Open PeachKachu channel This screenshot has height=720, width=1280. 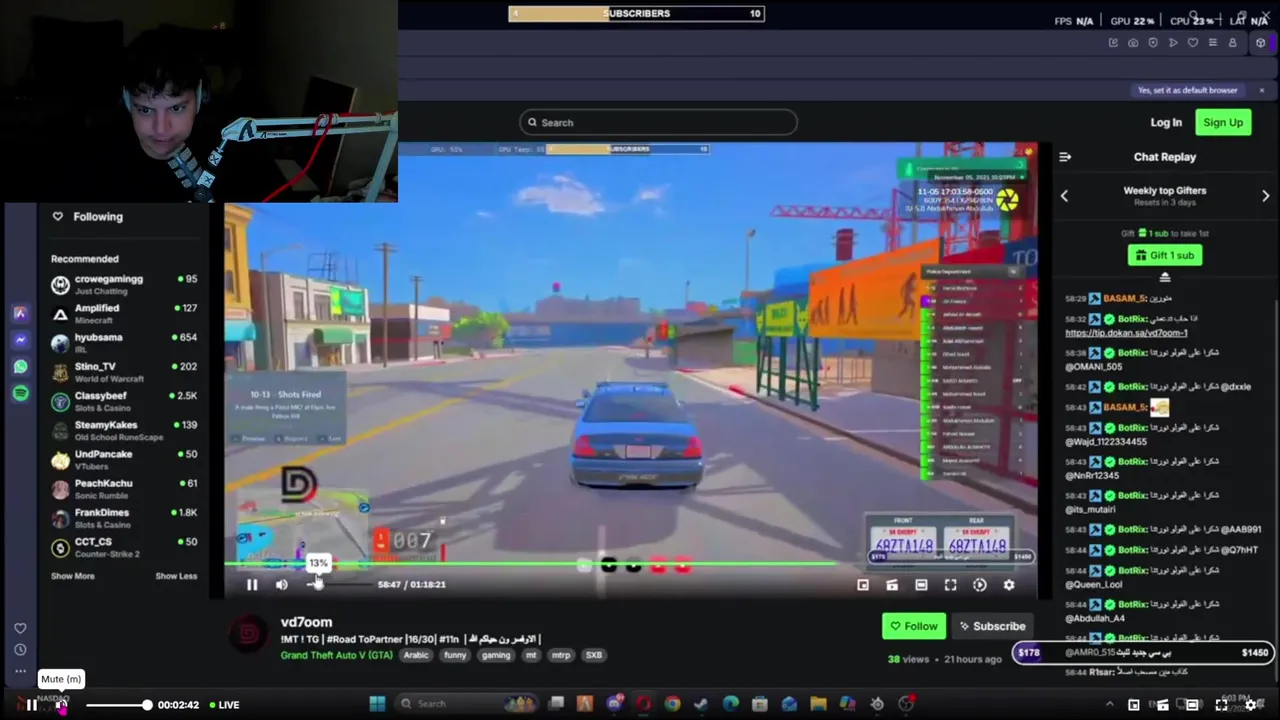click(124, 488)
